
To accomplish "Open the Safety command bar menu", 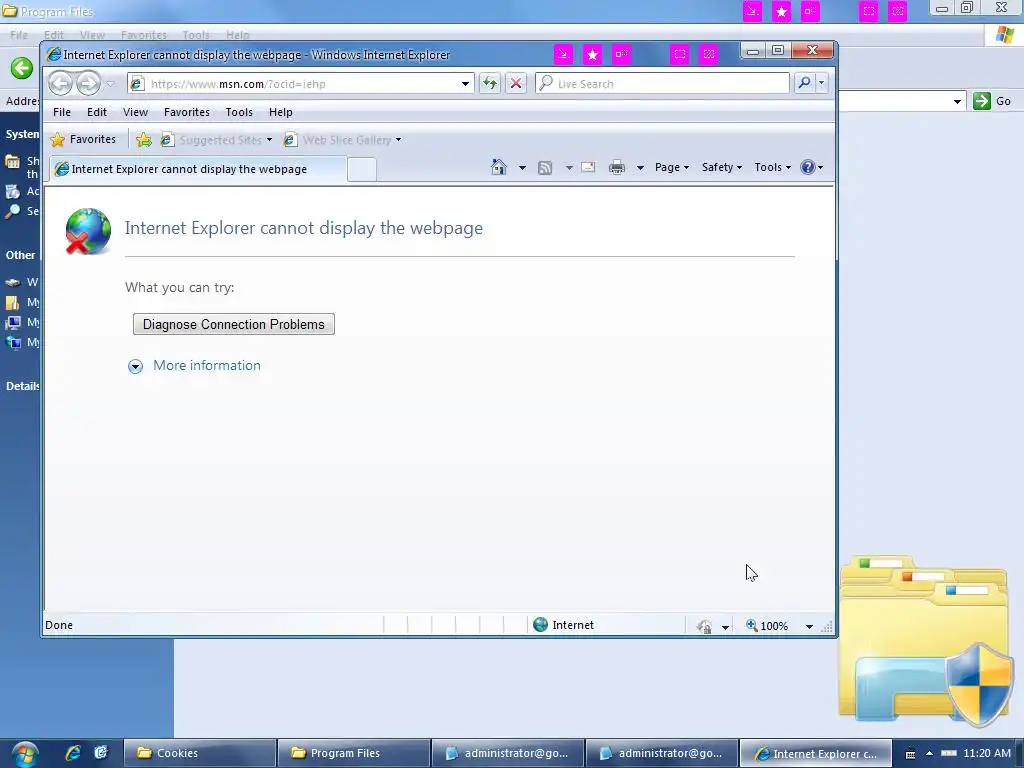I will point(722,167).
